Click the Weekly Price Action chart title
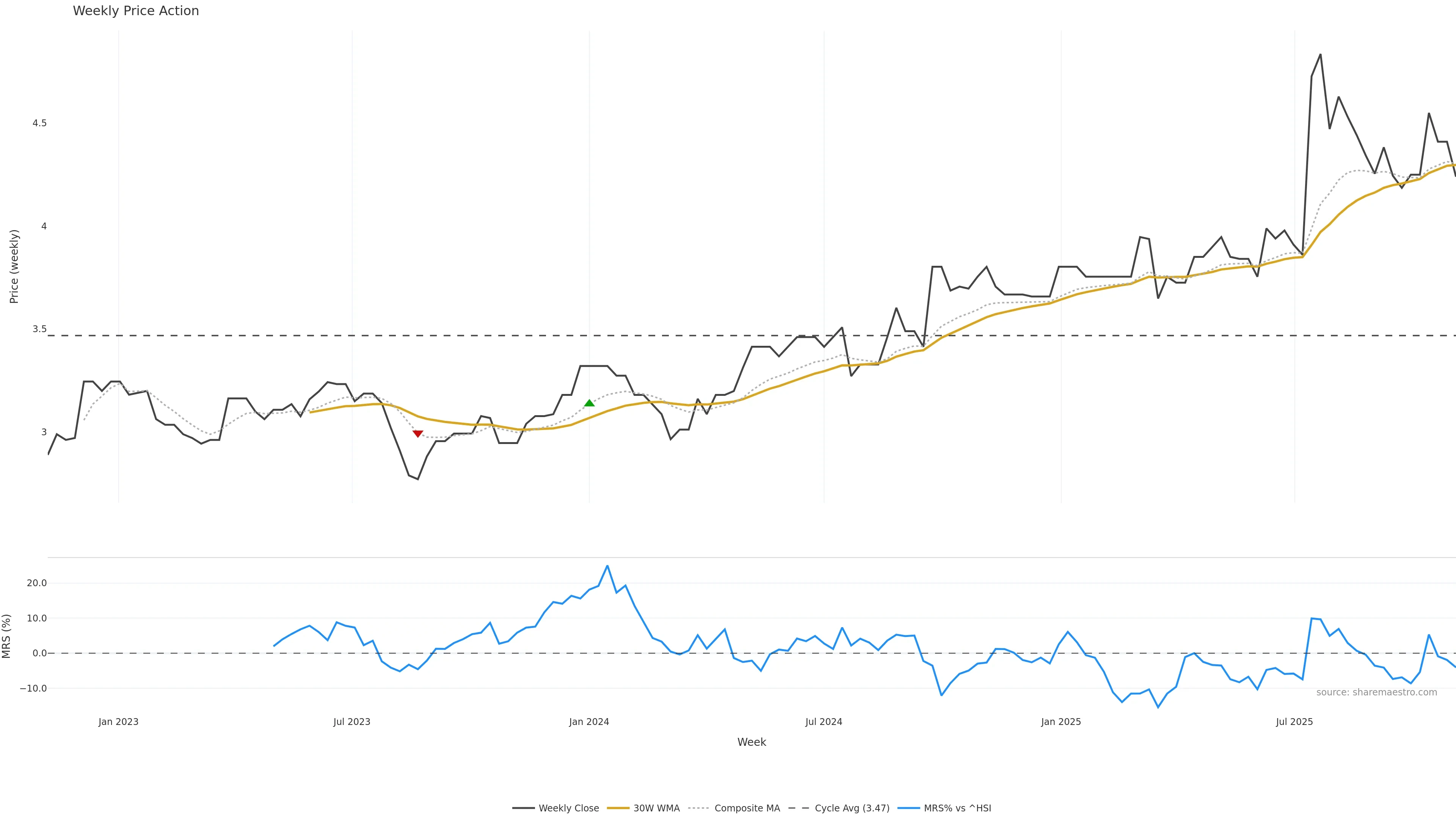Screen dimensions: 1456x819 pos(136,11)
